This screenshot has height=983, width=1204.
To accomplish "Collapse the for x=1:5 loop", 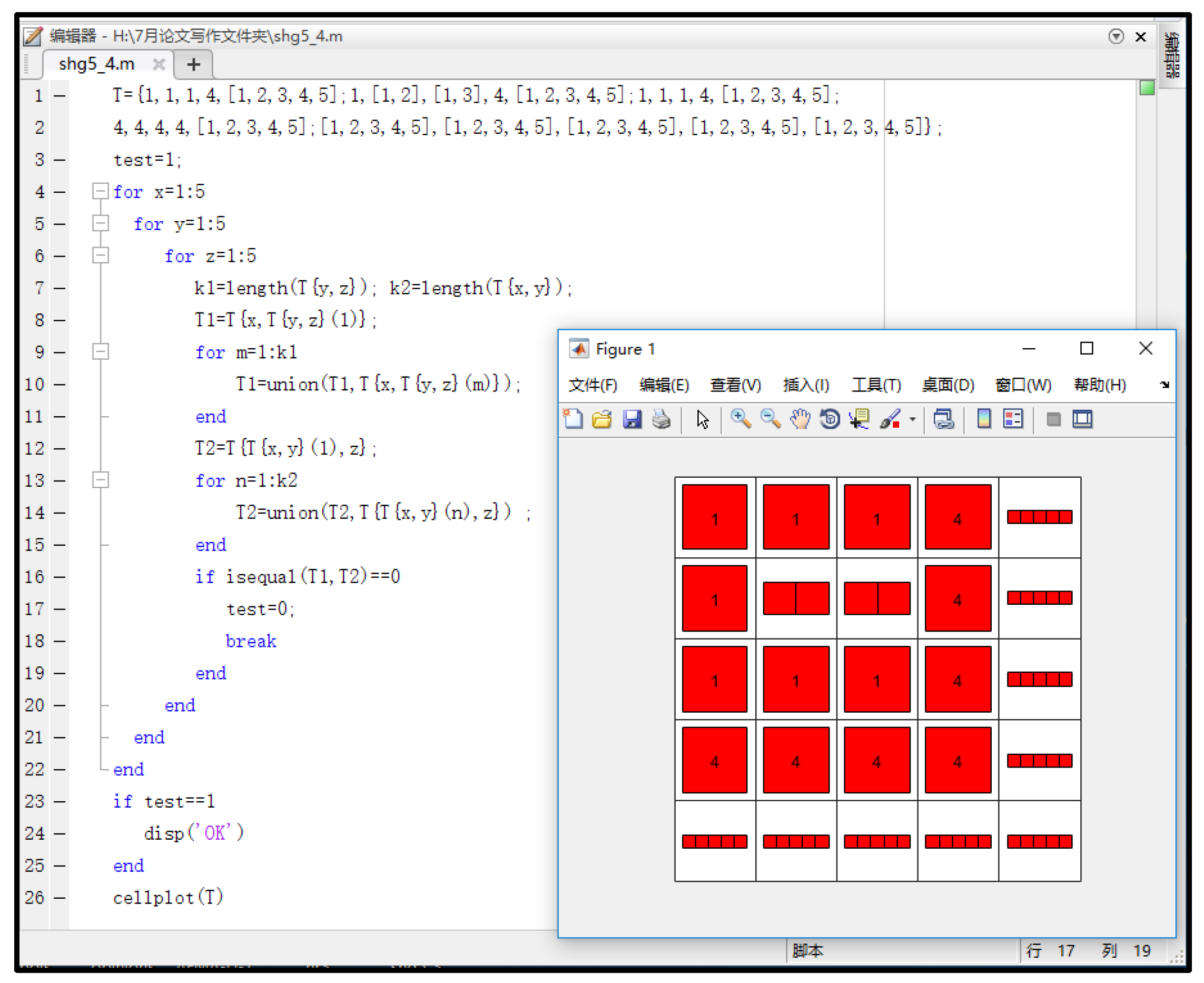I will [x=100, y=191].
